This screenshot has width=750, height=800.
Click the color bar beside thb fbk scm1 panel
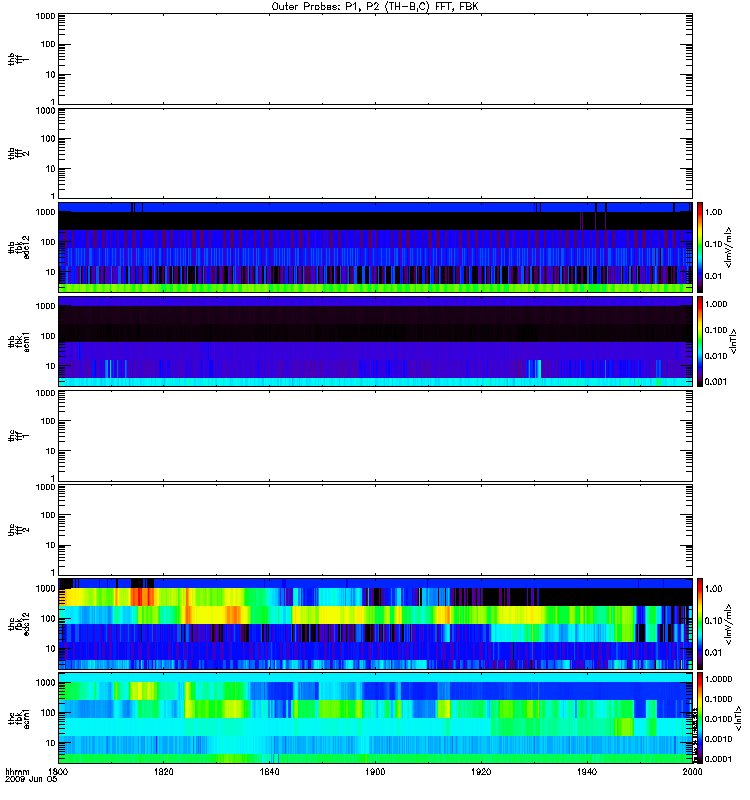click(x=700, y=341)
